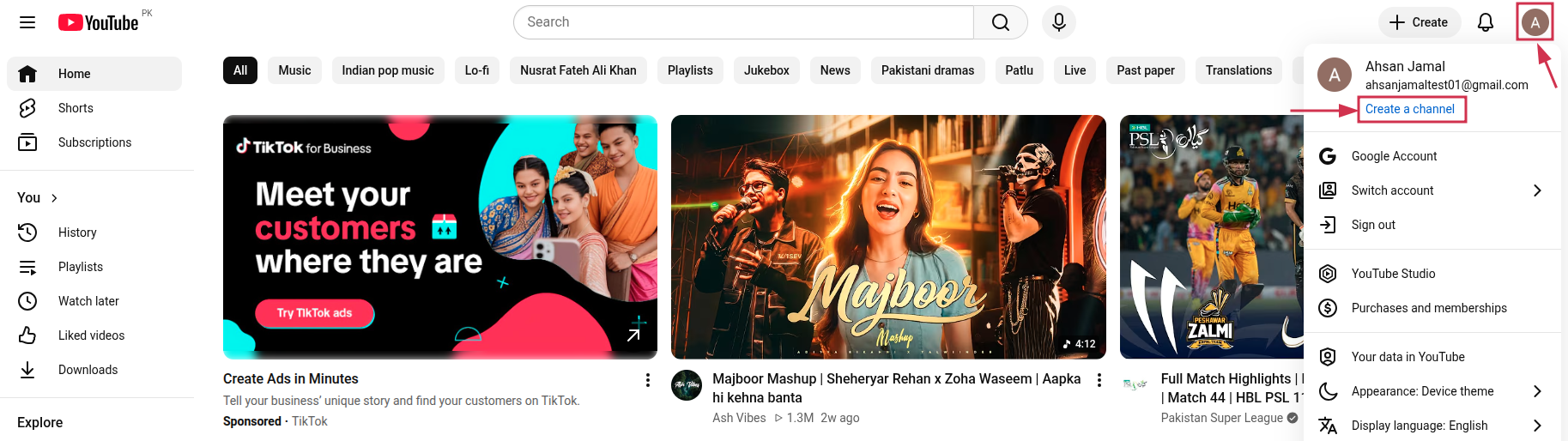Expand the You section chevron

pos(55,198)
